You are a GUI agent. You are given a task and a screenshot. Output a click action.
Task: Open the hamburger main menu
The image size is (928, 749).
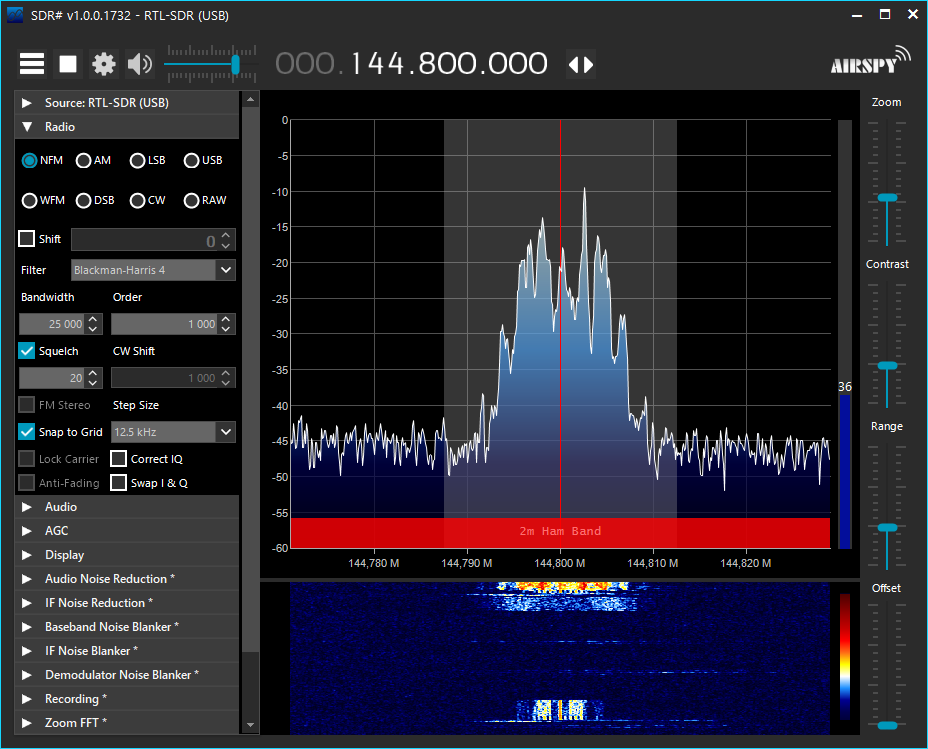tap(32, 64)
